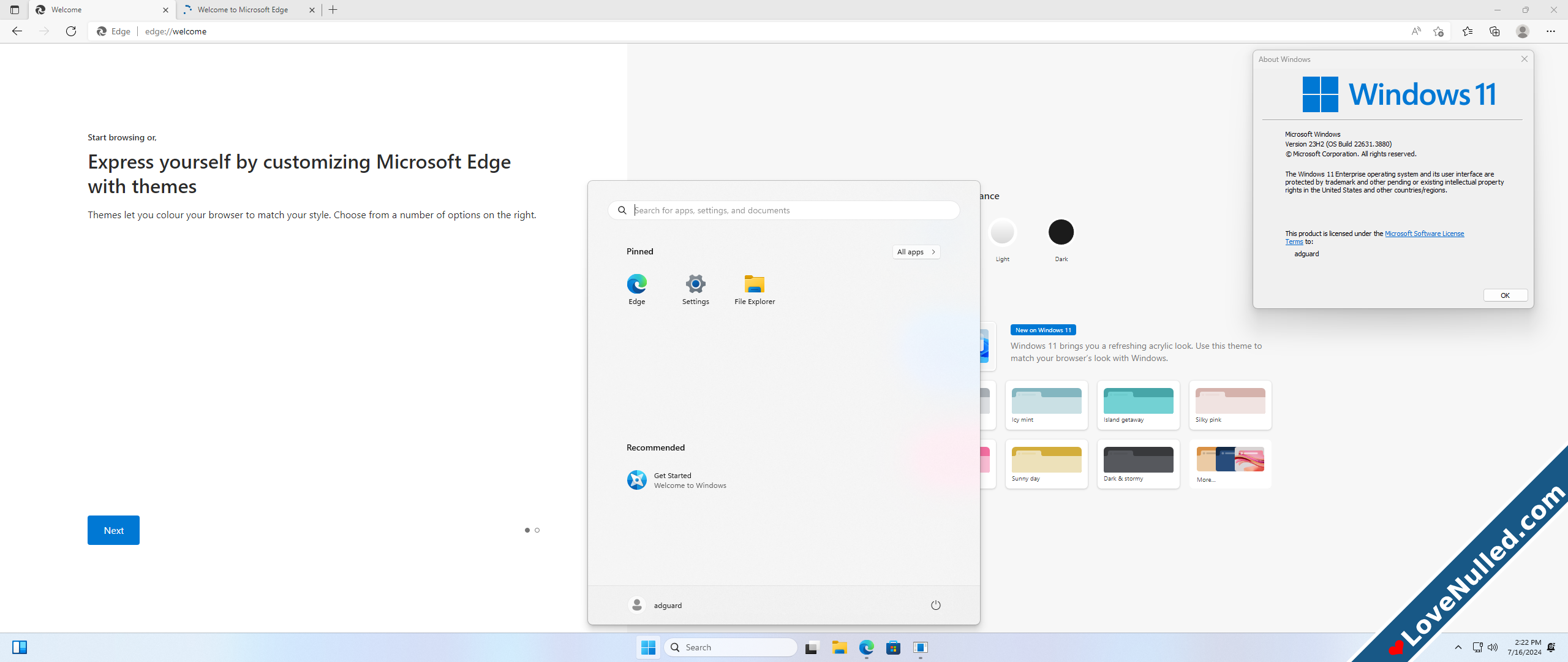Switch to Microsoft Edge on the taskbar
The height and width of the screenshot is (662, 1568).
click(x=867, y=647)
